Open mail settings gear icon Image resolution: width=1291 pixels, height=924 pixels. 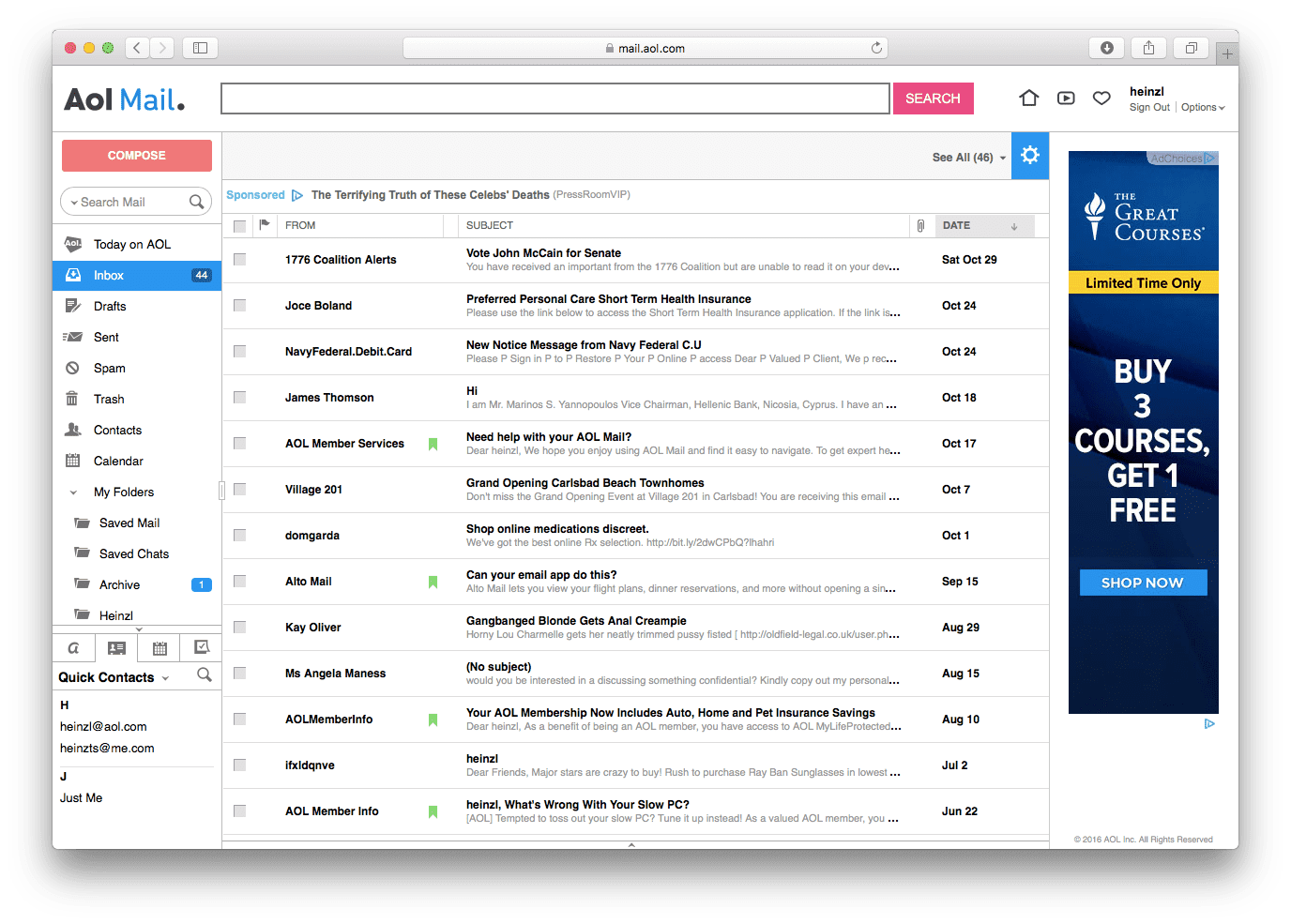pos(1030,156)
